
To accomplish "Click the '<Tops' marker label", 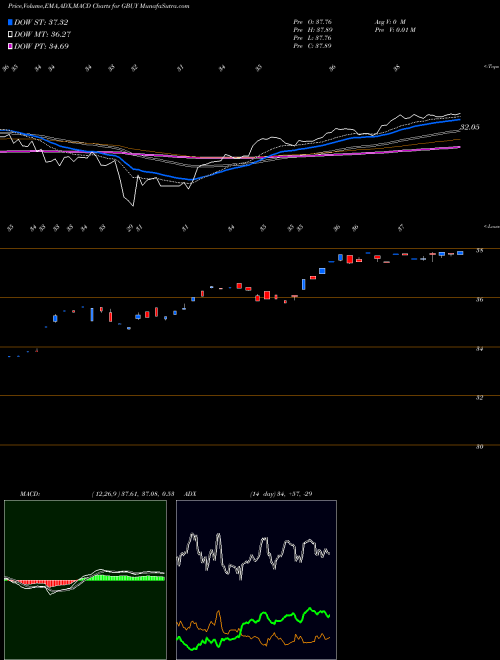I will (492, 67).
